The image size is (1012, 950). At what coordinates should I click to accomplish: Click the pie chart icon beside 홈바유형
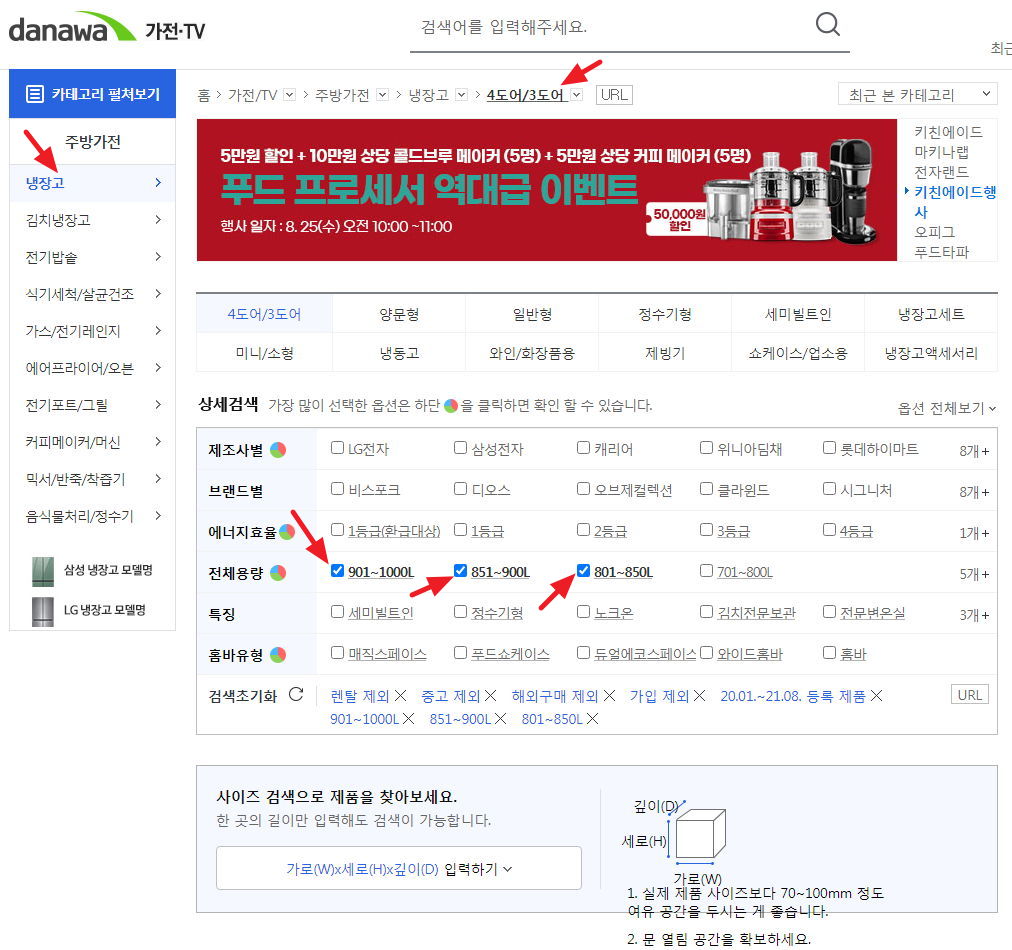point(278,655)
